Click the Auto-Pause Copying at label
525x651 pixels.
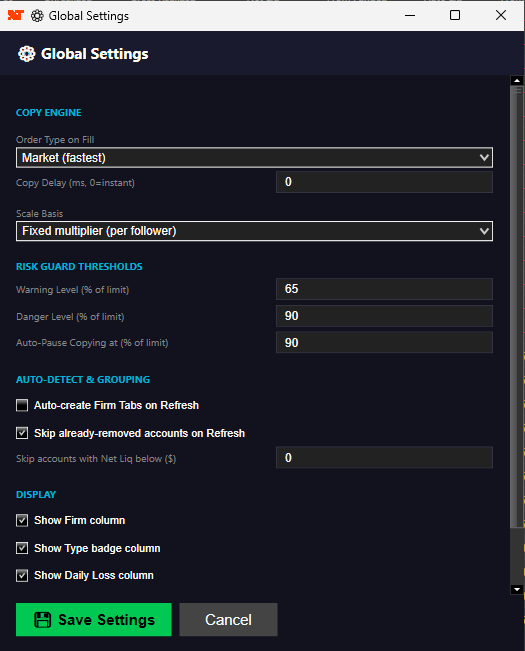coord(92,343)
